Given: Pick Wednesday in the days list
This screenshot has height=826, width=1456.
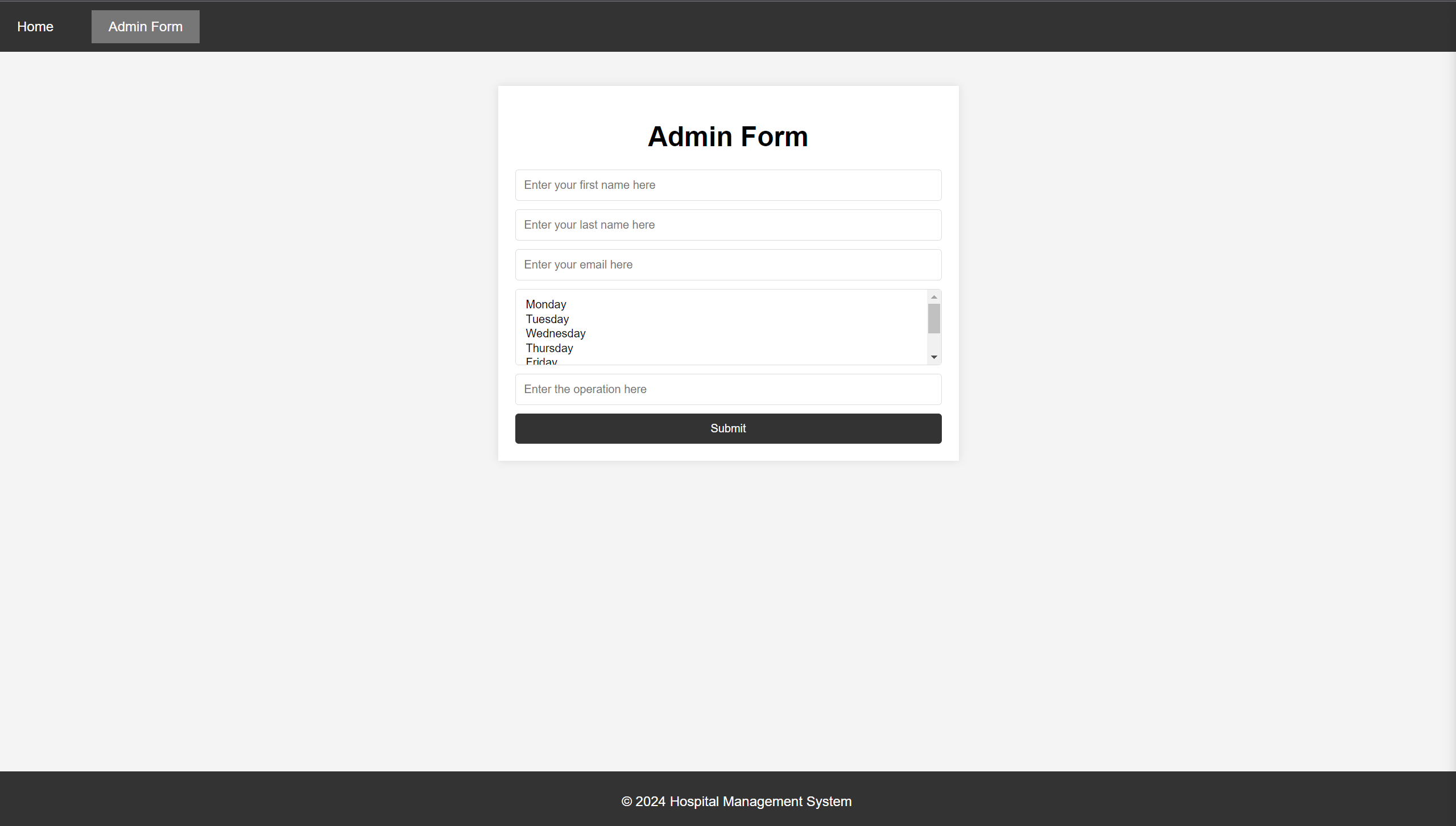Looking at the screenshot, I should (x=556, y=333).
